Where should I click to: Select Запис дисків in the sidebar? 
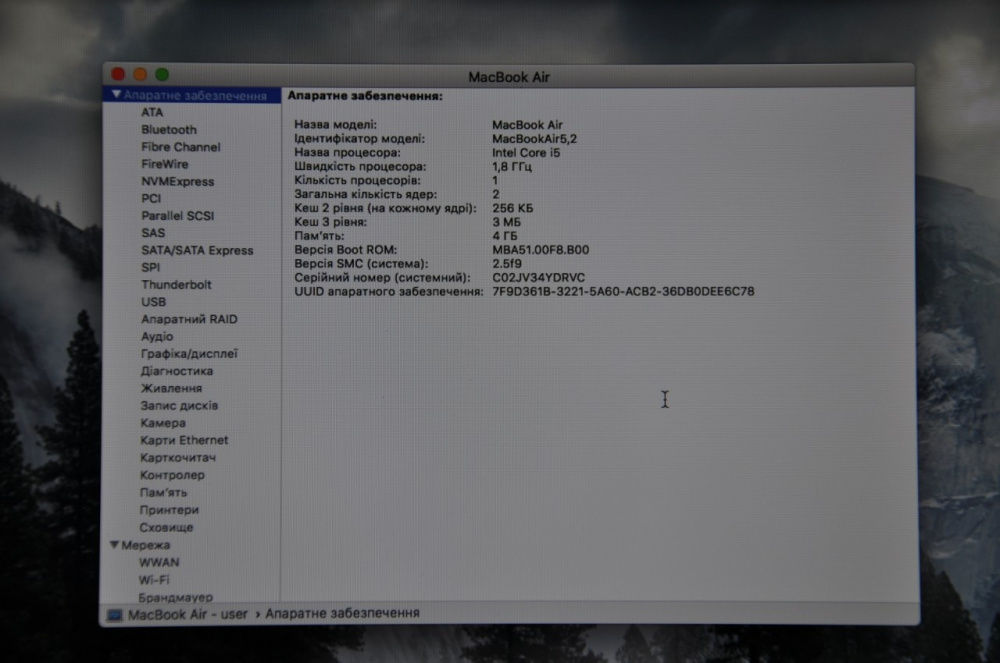pos(179,405)
